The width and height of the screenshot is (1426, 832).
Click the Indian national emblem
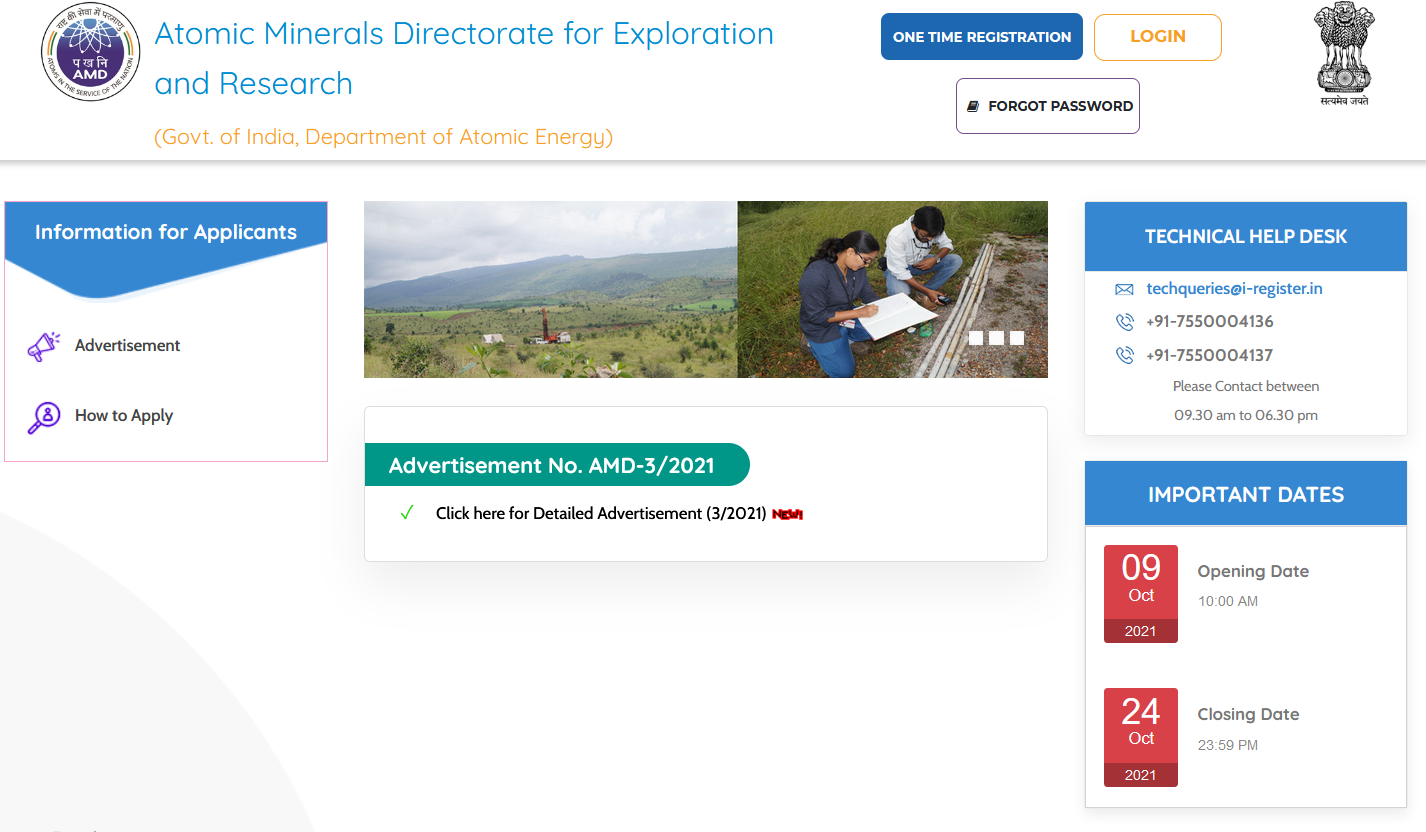coord(1344,53)
